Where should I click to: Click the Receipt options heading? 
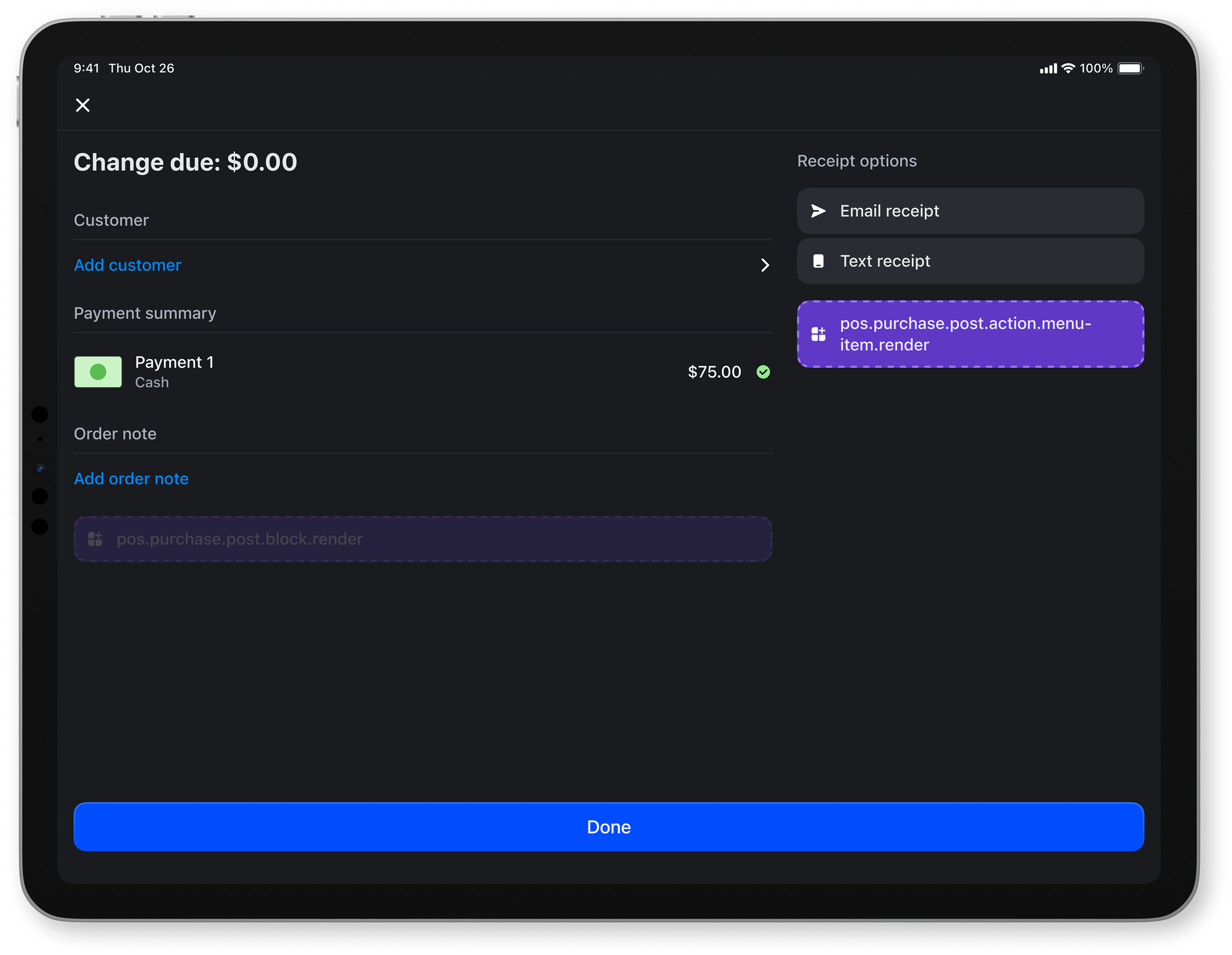click(x=857, y=161)
